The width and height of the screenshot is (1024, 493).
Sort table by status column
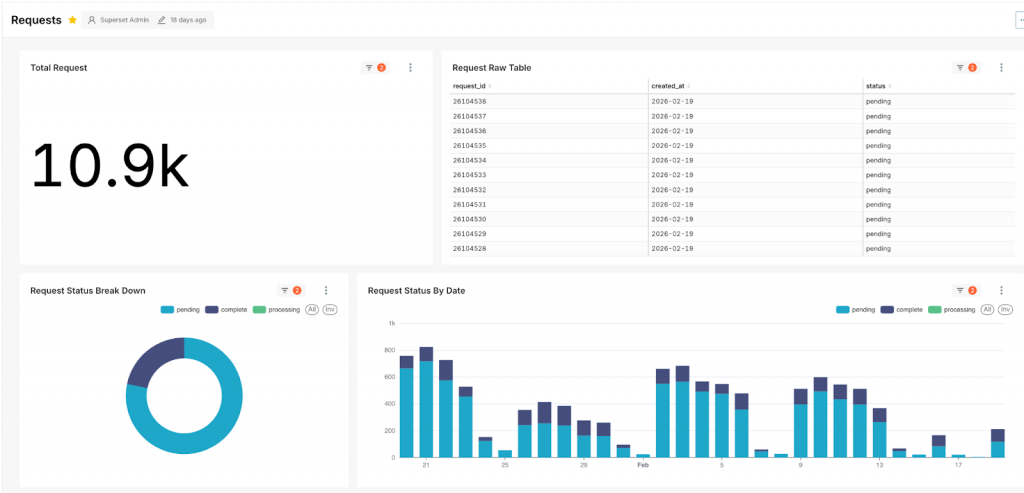[x=879, y=87]
